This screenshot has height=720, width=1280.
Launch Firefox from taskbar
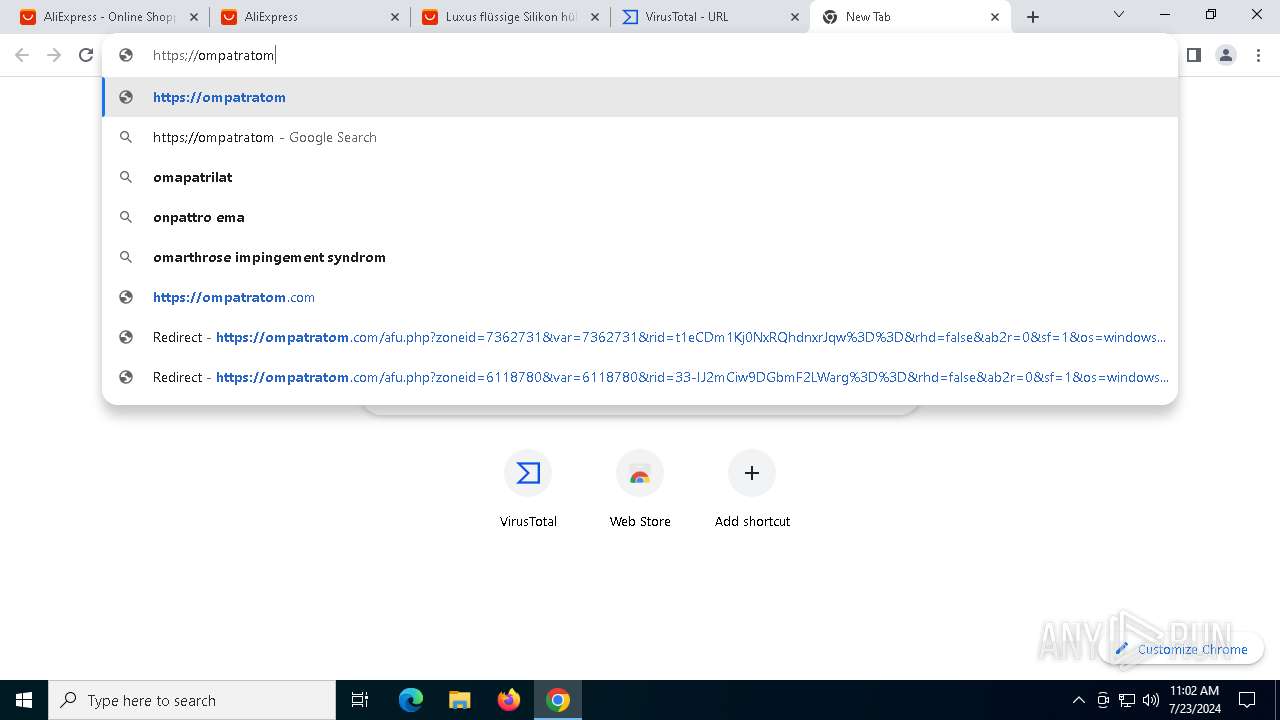tap(509, 700)
